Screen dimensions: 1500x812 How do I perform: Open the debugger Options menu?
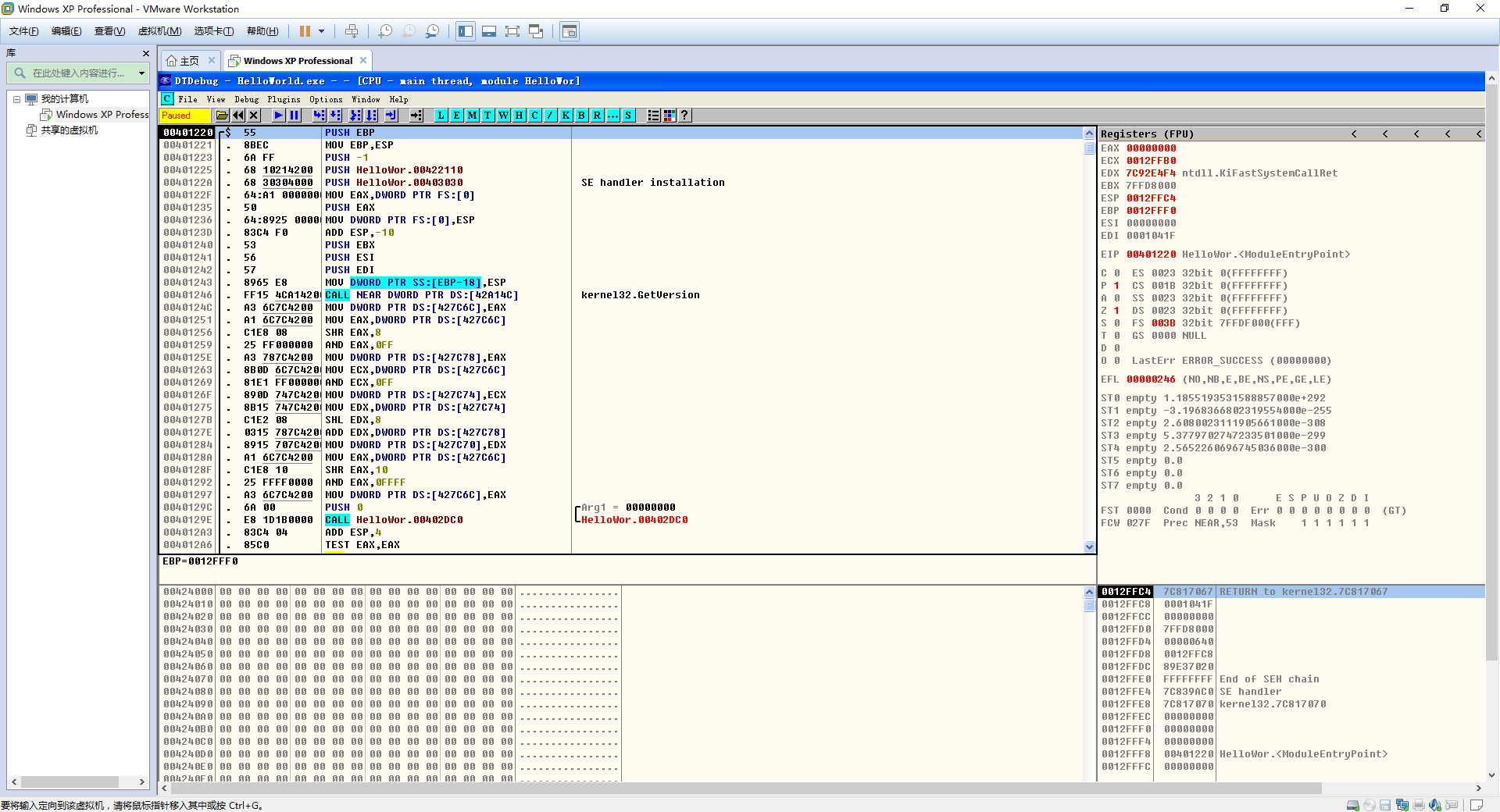326,99
